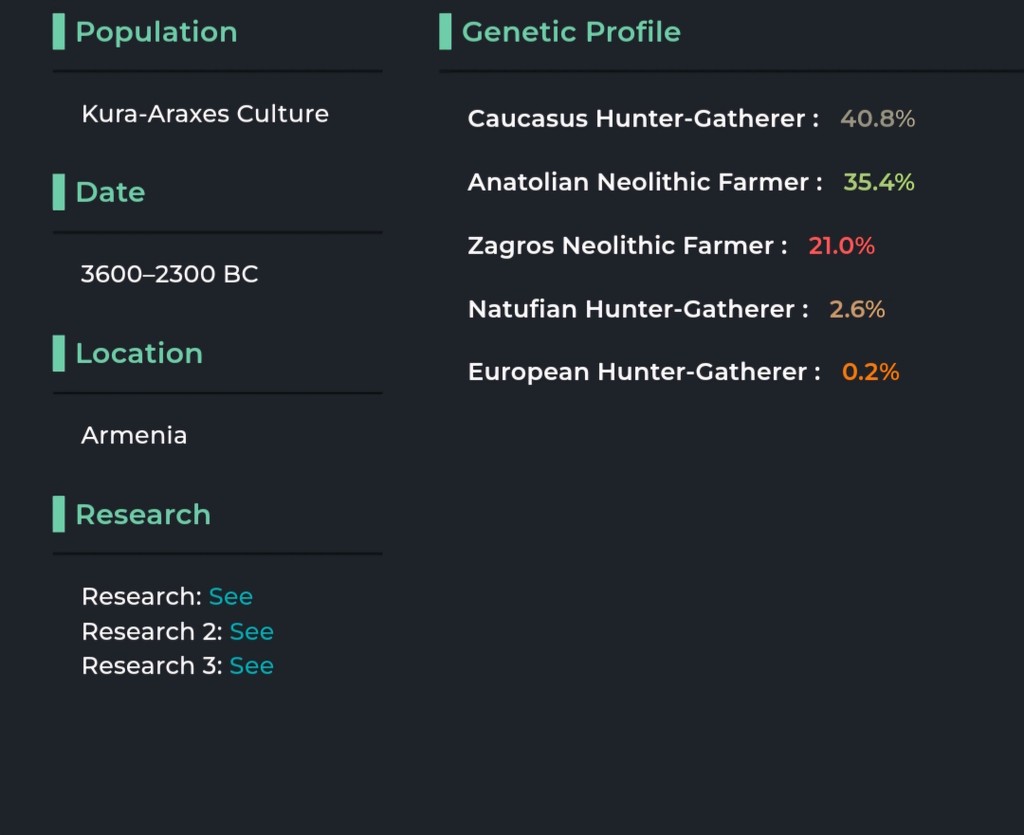The height and width of the screenshot is (835, 1024).
Task: Click the green 35.4% value
Action: [x=878, y=182]
